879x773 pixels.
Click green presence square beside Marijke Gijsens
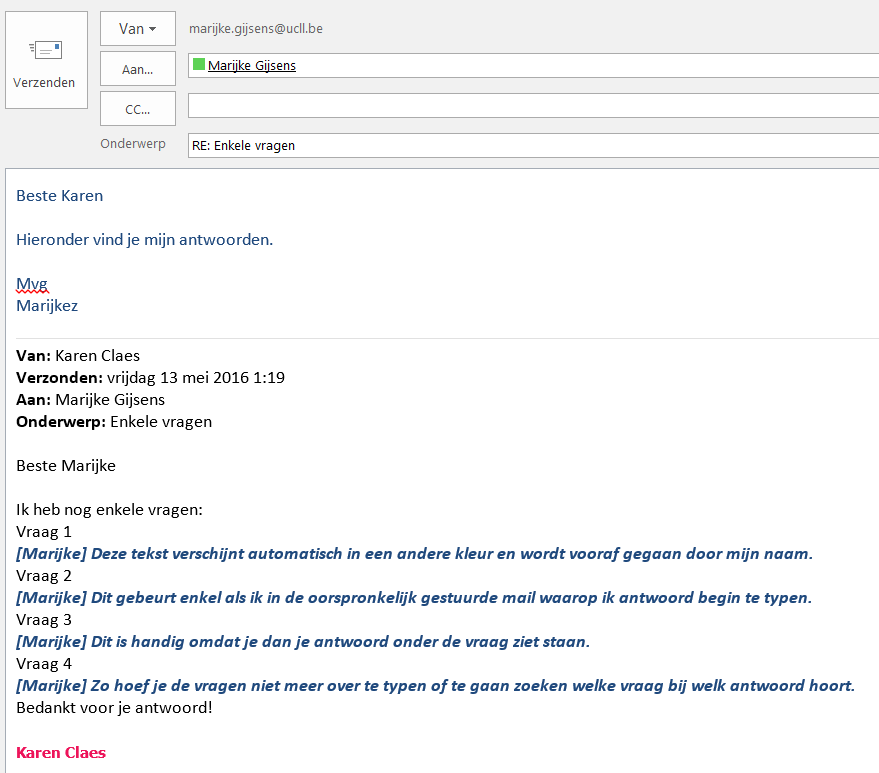pos(199,65)
